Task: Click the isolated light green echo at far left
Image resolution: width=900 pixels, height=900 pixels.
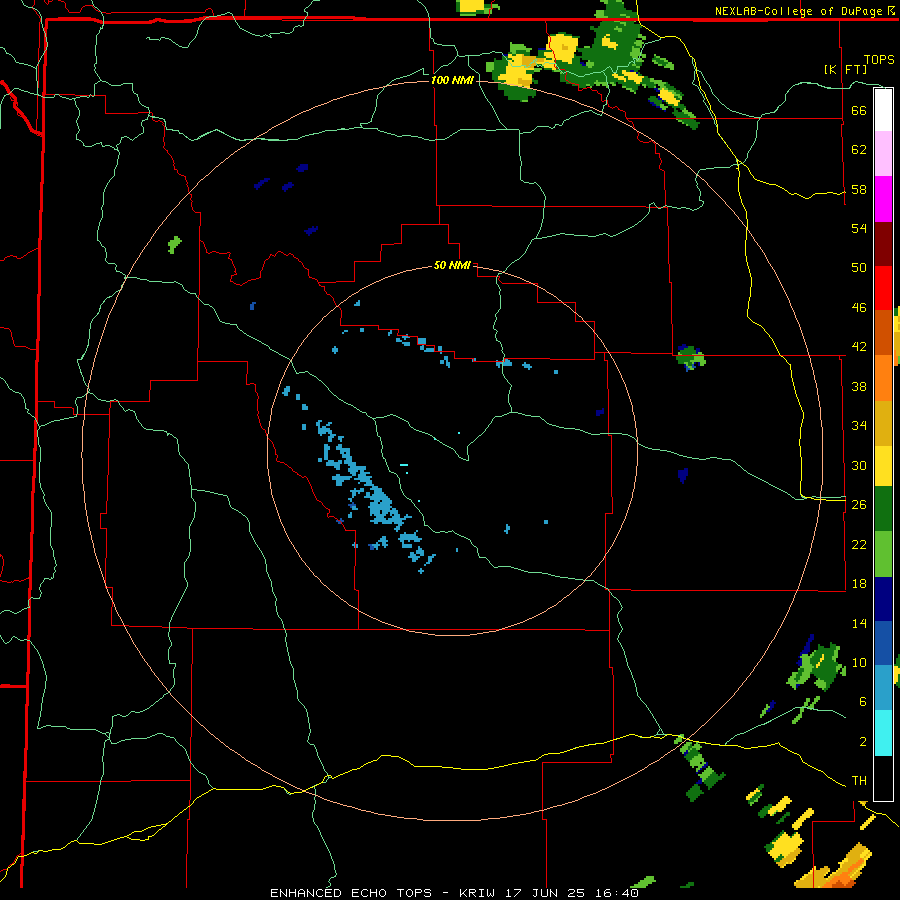Action: 174,245
